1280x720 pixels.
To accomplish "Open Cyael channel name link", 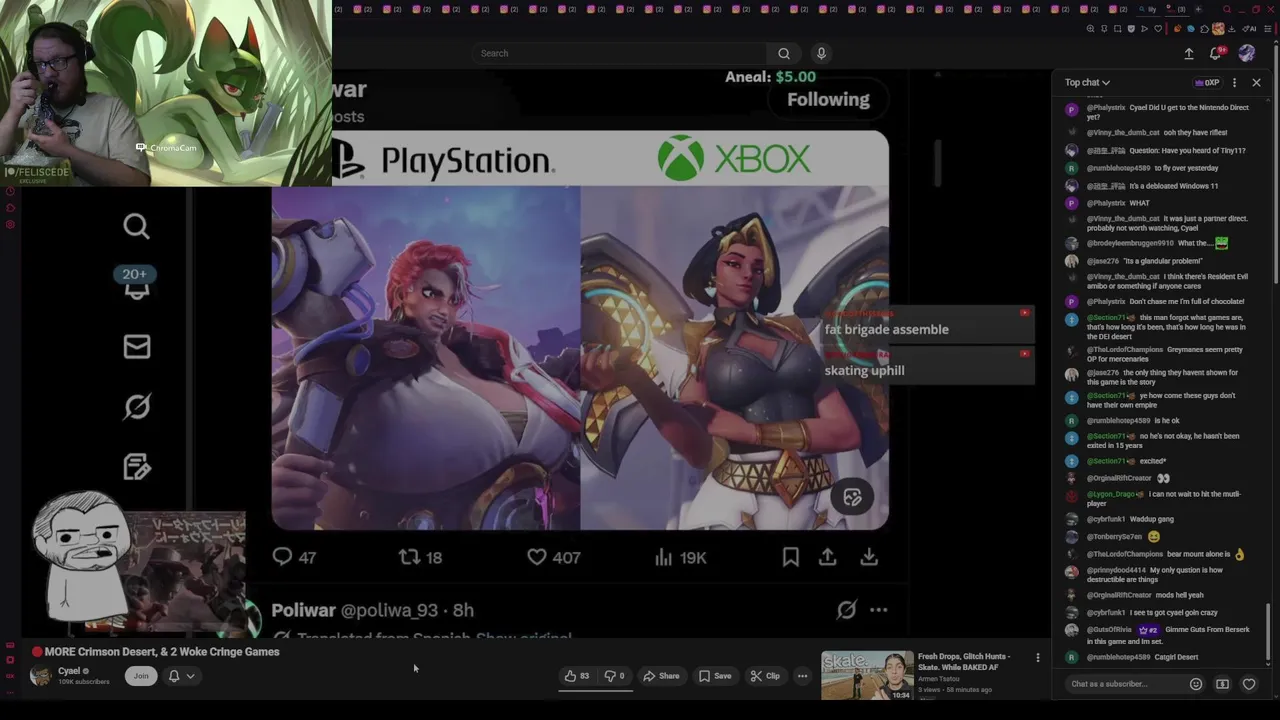I will point(69,671).
